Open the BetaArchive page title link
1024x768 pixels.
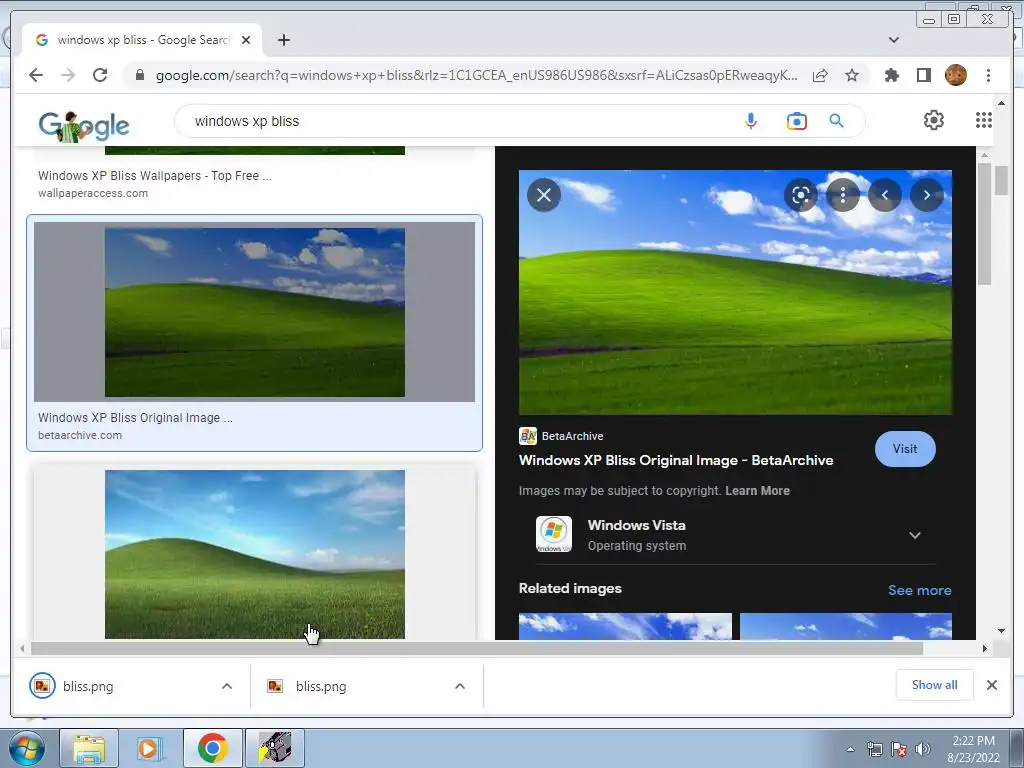pos(676,460)
